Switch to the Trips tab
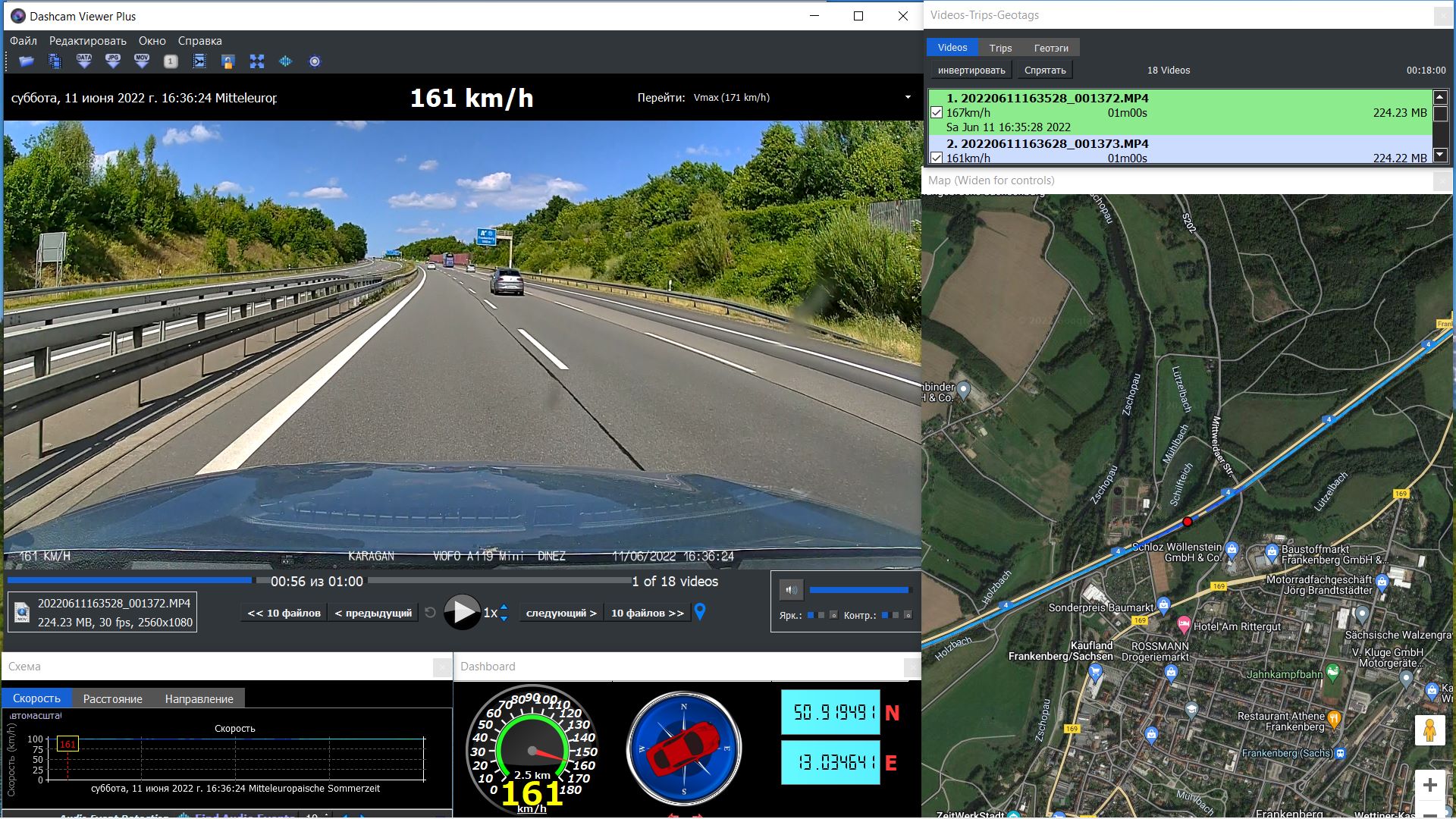This screenshot has width=1456, height=819. (1000, 48)
